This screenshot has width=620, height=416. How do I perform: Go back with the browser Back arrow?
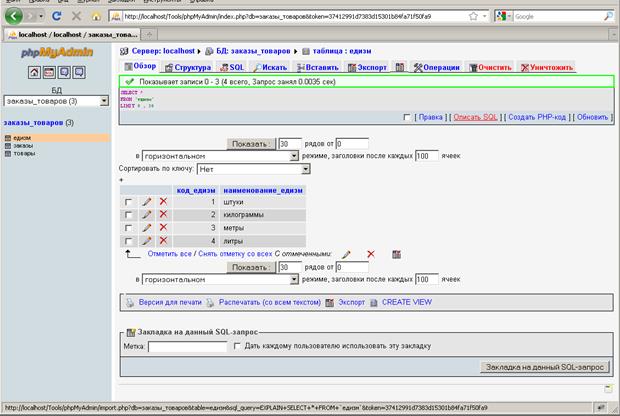pos(14,16)
